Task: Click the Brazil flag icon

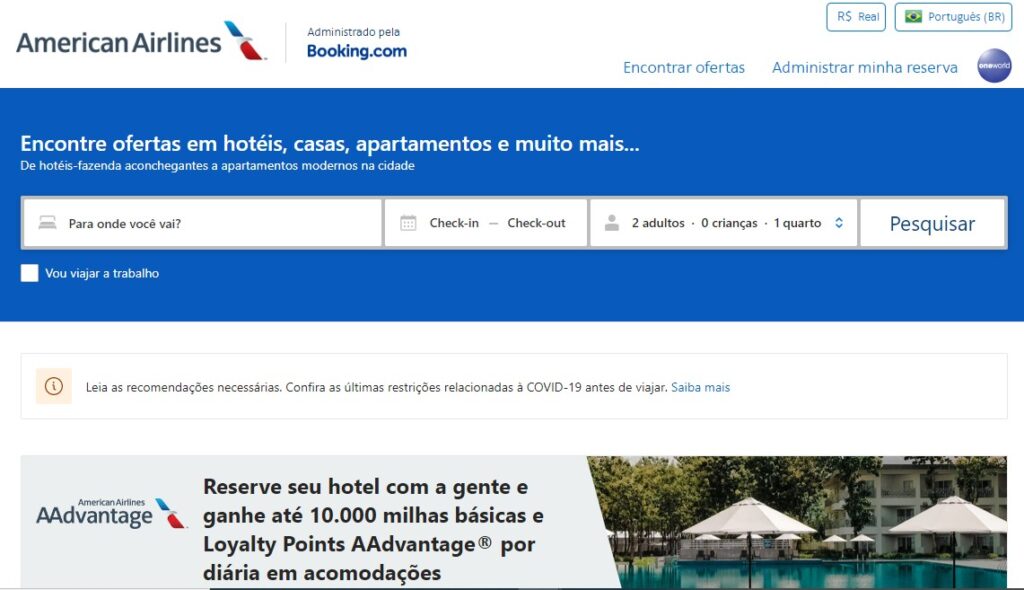Action: (x=913, y=16)
